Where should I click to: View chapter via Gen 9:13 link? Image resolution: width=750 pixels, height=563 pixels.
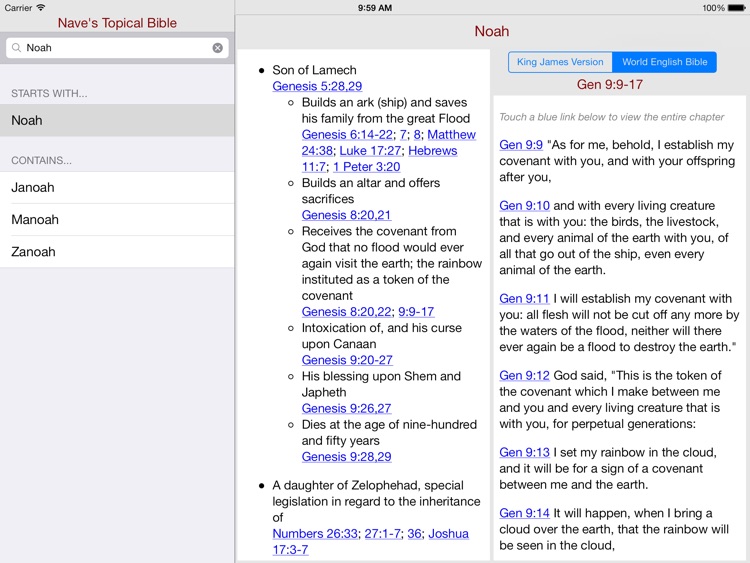[524, 453]
